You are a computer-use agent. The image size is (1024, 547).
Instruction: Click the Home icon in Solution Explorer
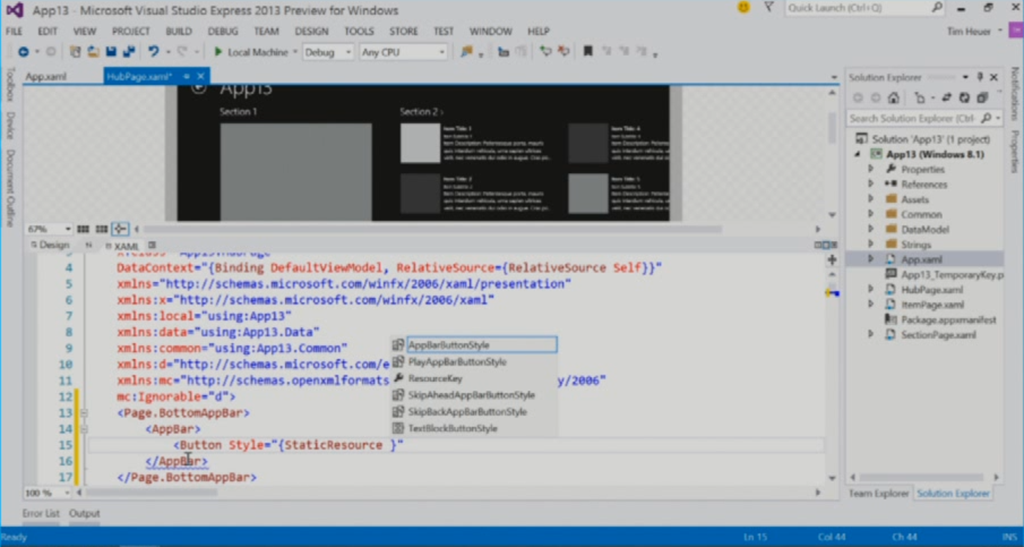[893, 98]
